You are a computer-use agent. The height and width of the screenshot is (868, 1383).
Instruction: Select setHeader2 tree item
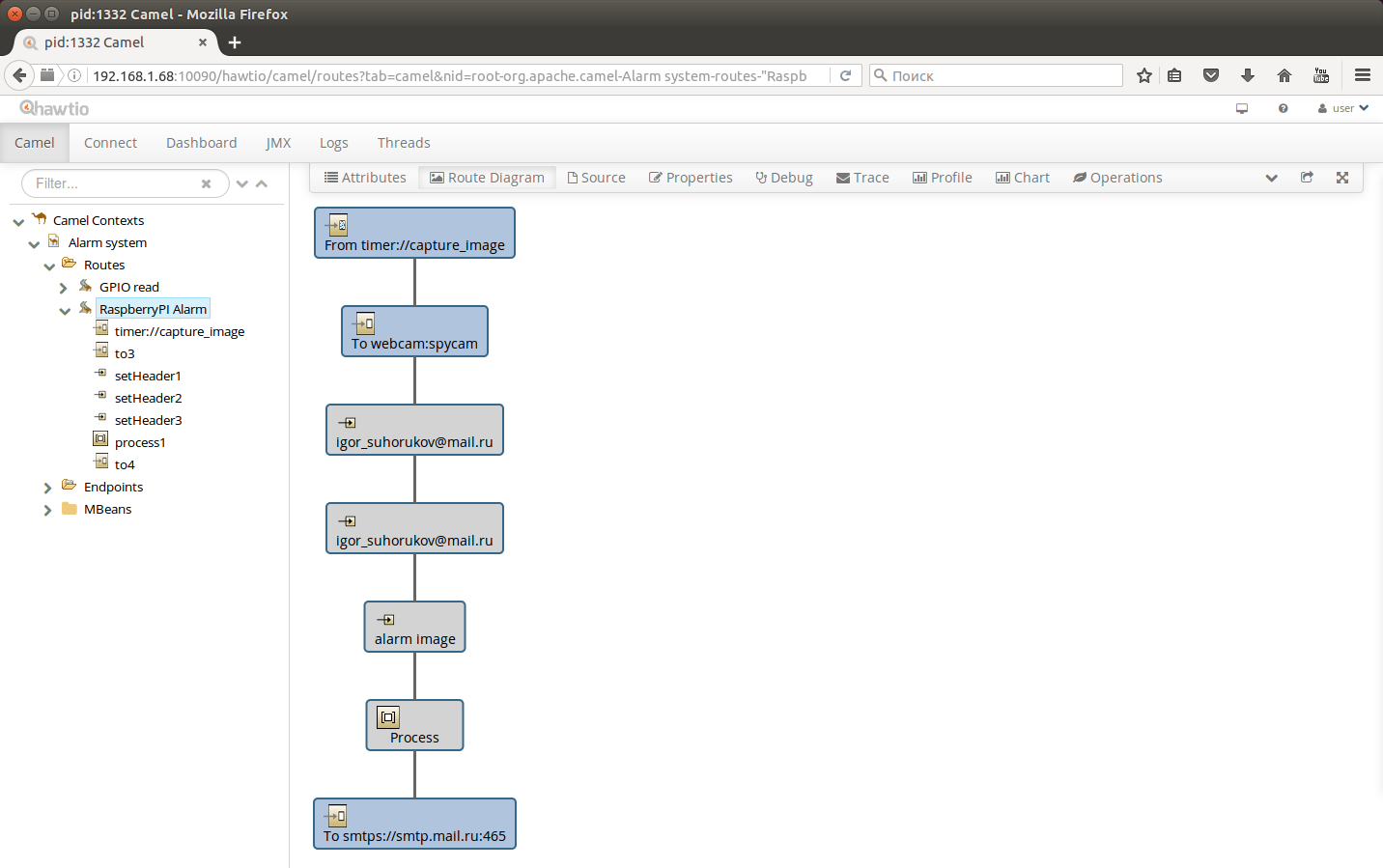[148, 398]
